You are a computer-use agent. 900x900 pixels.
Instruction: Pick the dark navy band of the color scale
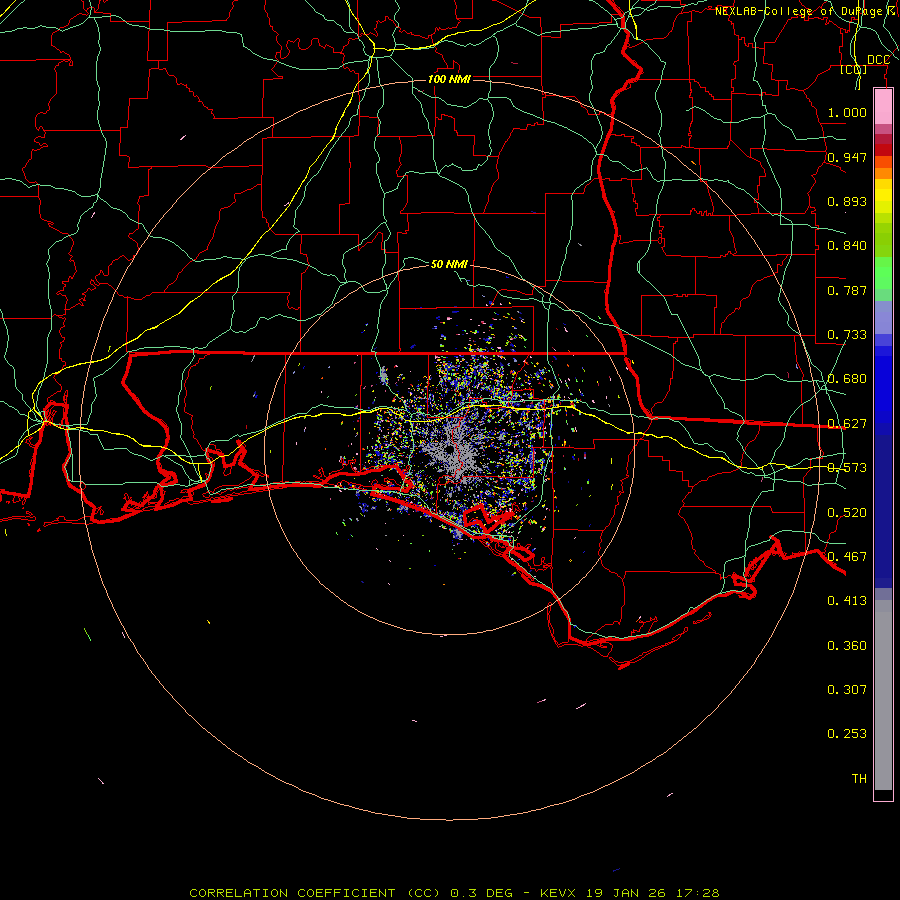tap(883, 505)
